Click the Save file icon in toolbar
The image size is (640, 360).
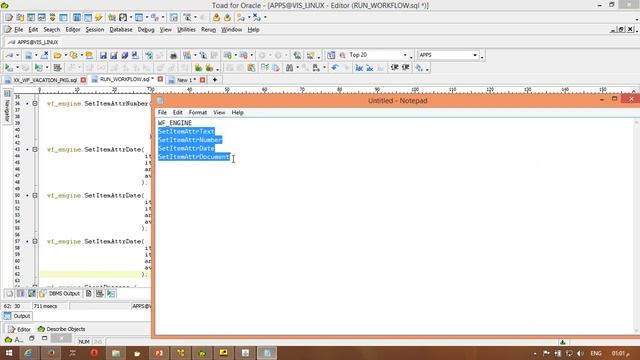[x=103, y=55]
